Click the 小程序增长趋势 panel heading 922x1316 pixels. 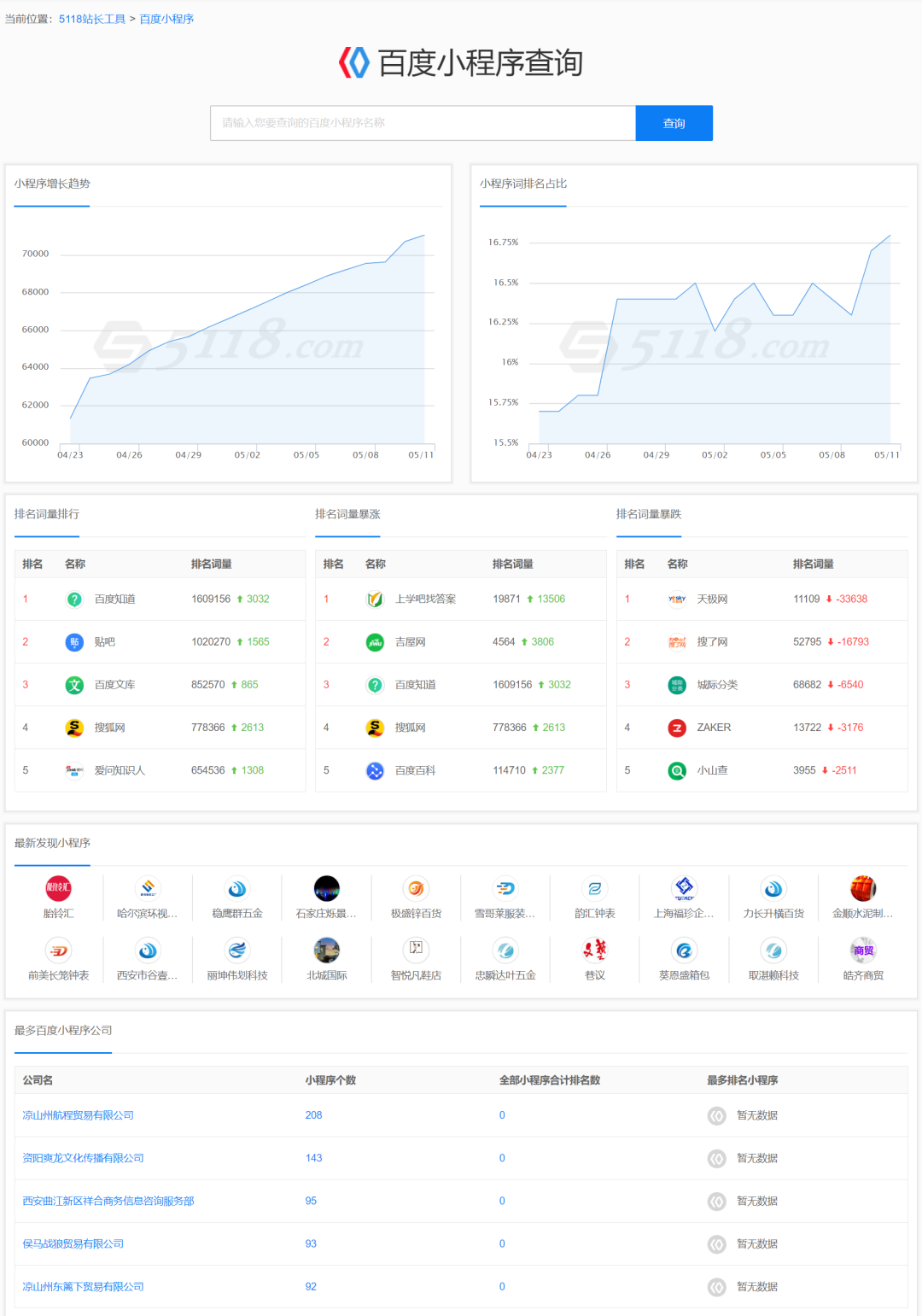[52, 184]
